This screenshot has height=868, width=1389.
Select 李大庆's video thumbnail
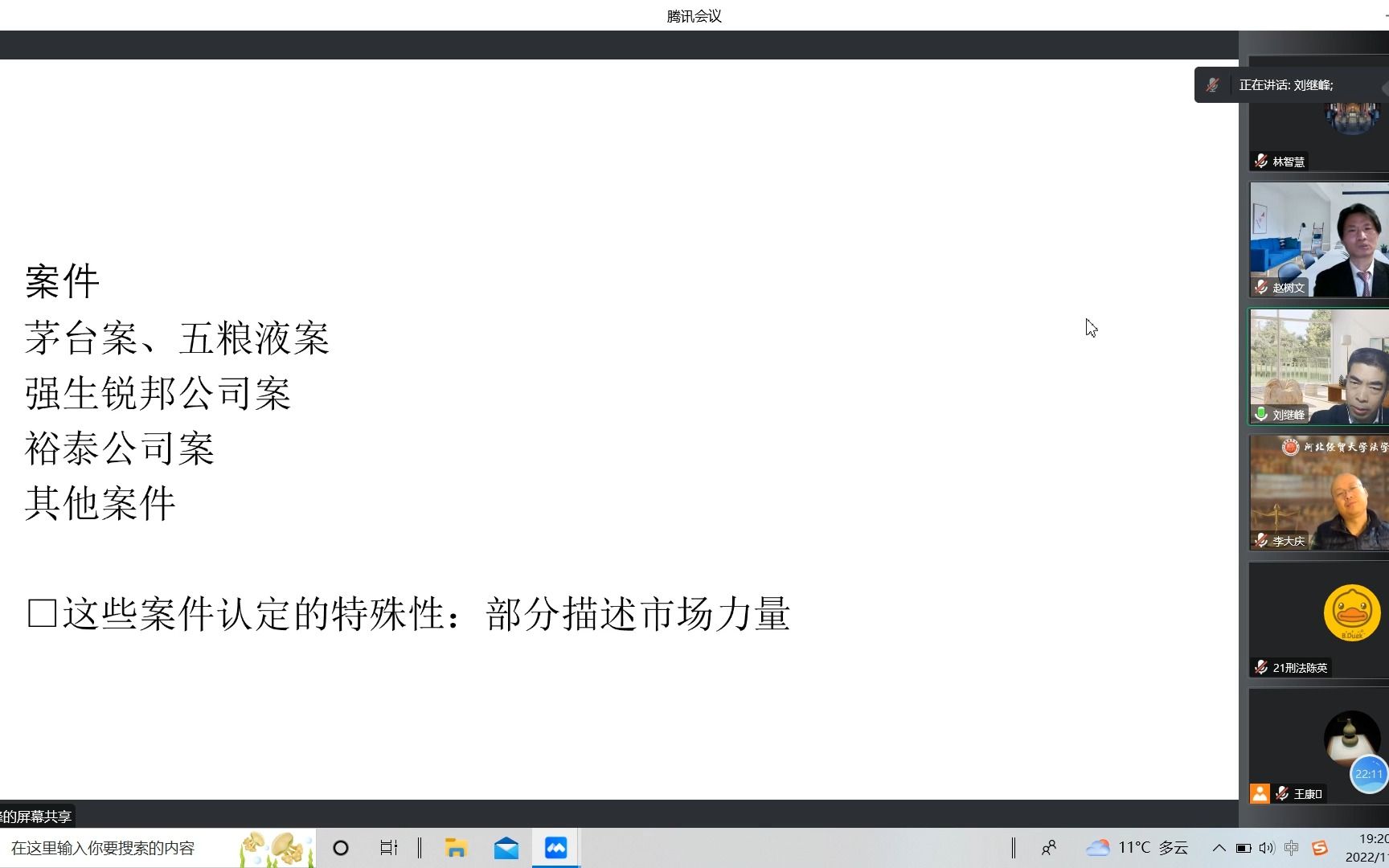tap(1319, 493)
